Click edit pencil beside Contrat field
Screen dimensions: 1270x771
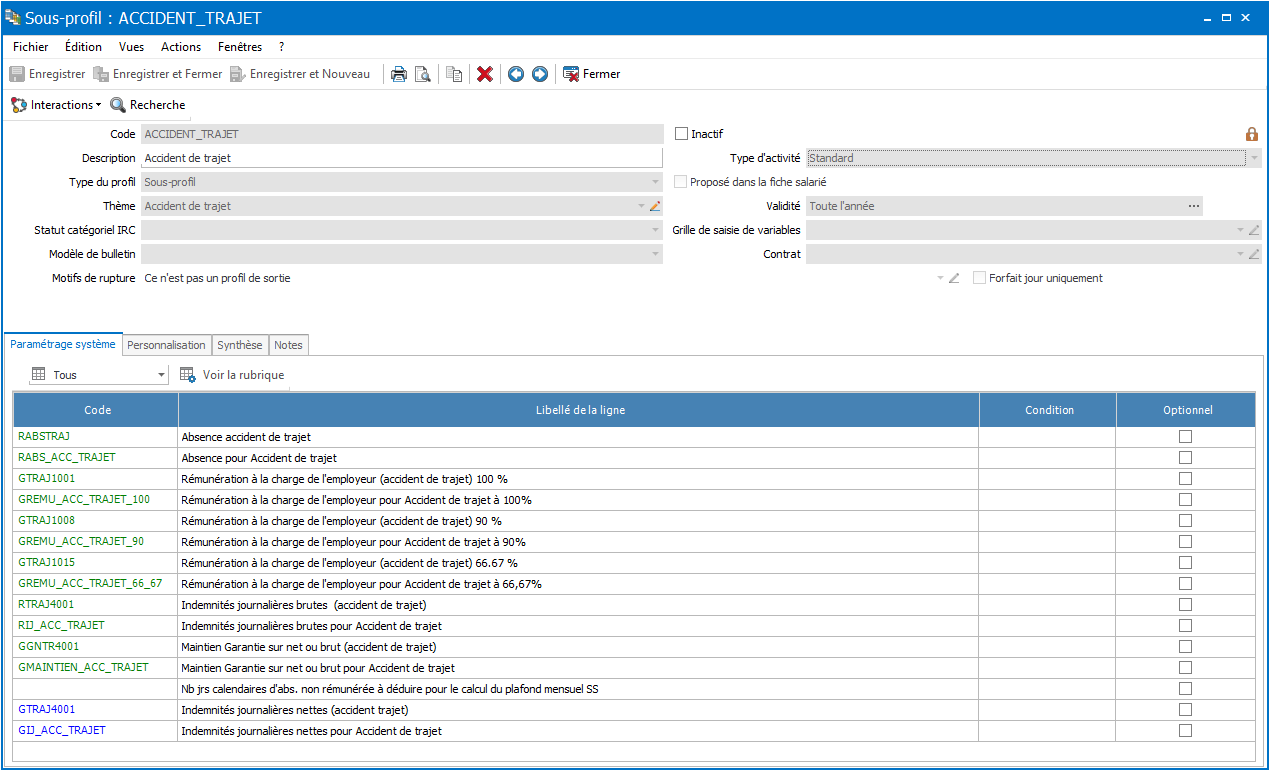[1254, 254]
